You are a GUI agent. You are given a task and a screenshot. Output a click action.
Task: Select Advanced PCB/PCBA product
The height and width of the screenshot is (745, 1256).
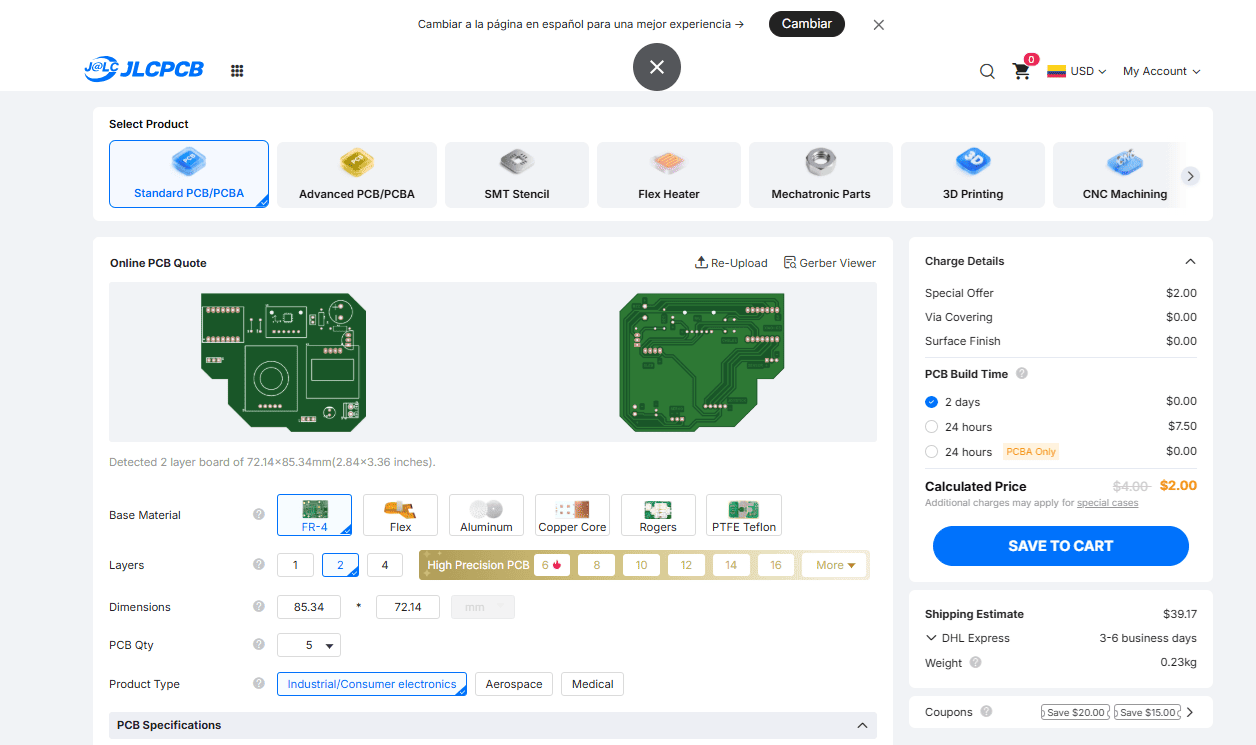pyautogui.click(x=357, y=175)
